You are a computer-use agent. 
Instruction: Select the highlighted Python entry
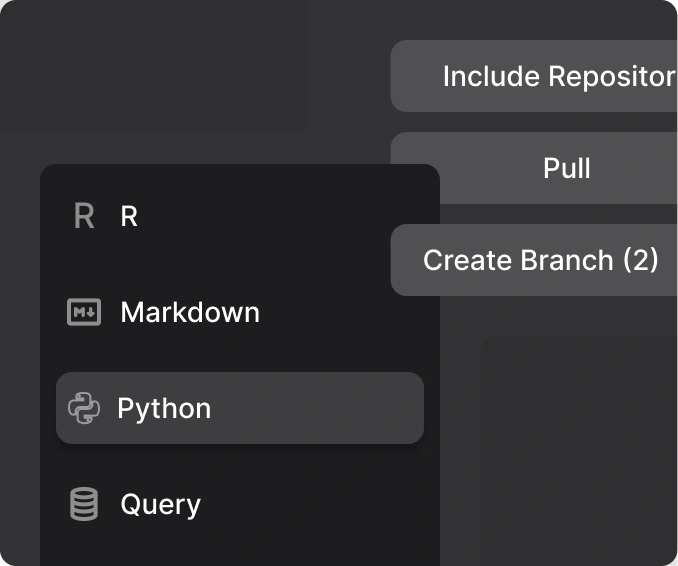(x=240, y=408)
